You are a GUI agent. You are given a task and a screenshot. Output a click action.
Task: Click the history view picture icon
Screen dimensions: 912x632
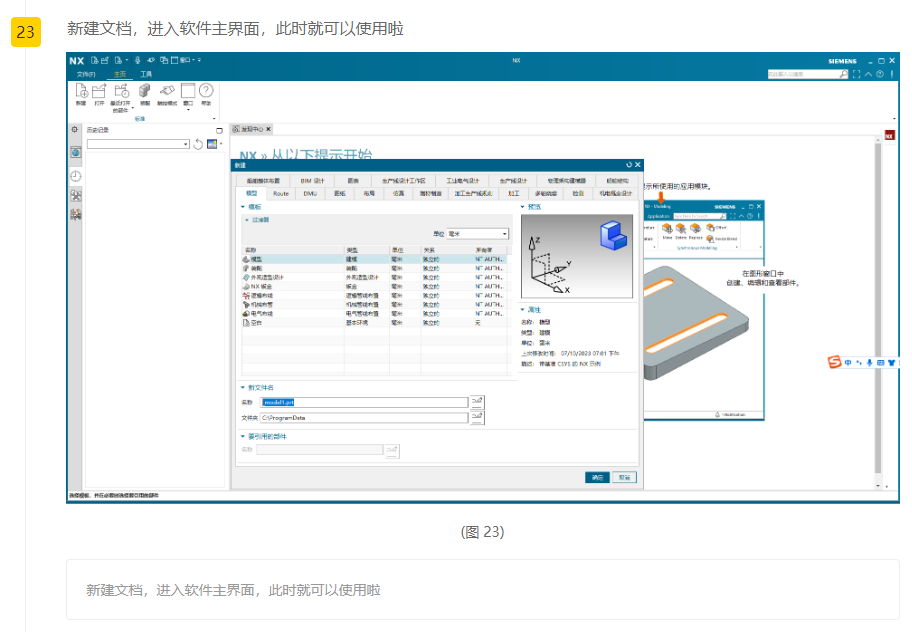click(x=212, y=144)
